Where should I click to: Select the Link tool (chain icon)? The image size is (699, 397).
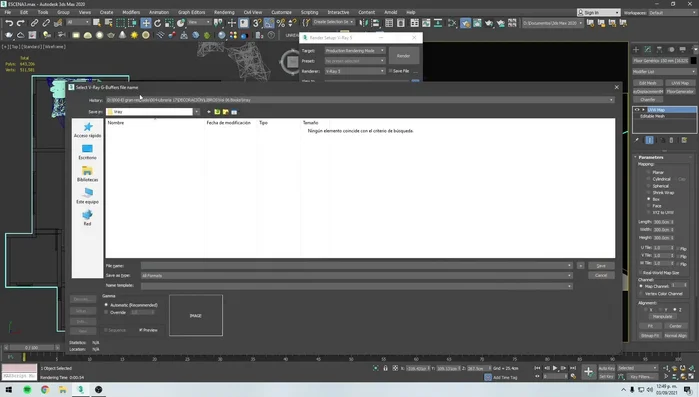click(x=34, y=23)
